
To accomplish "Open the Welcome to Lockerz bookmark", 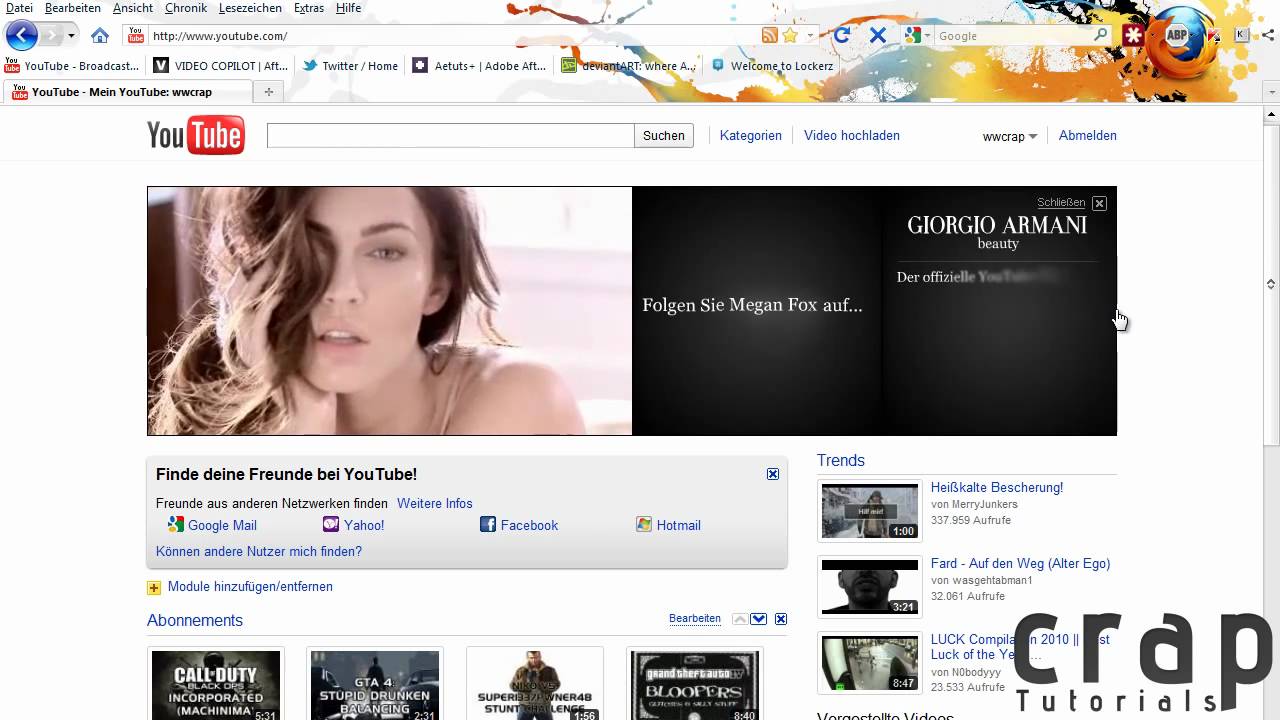I will pyautogui.click(x=772, y=66).
